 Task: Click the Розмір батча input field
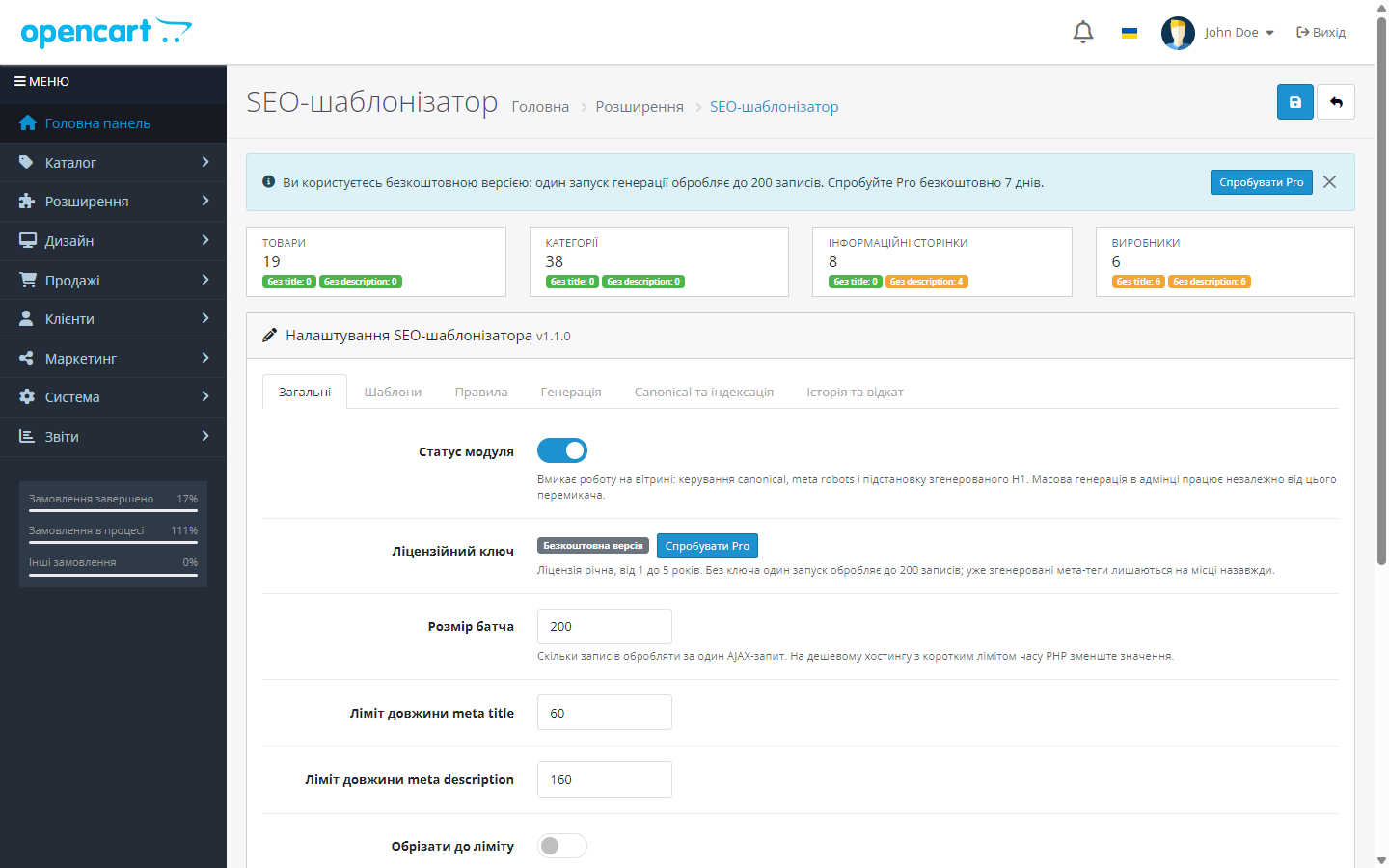[605, 627]
